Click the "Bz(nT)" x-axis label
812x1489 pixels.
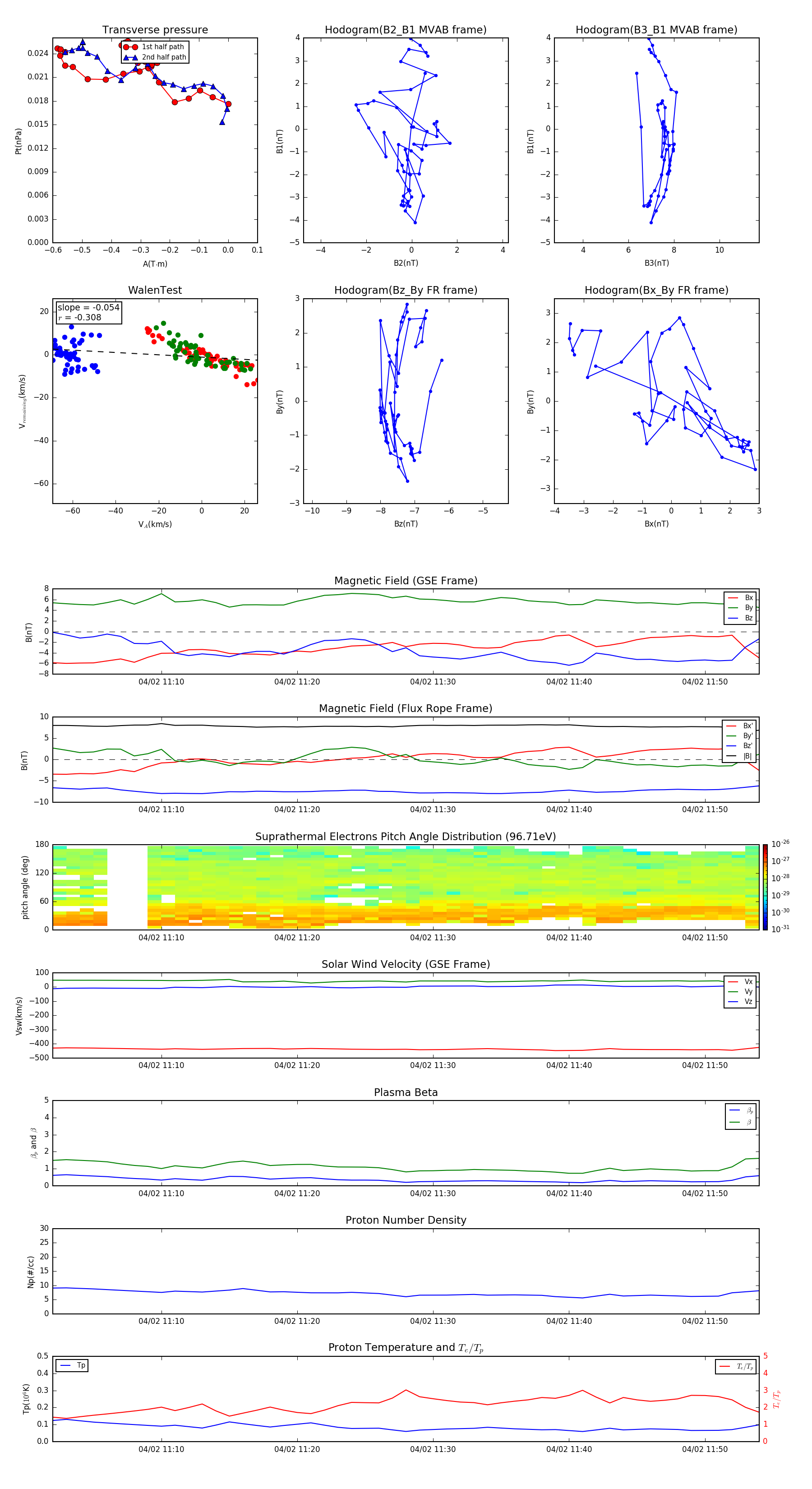pos(406,524)
